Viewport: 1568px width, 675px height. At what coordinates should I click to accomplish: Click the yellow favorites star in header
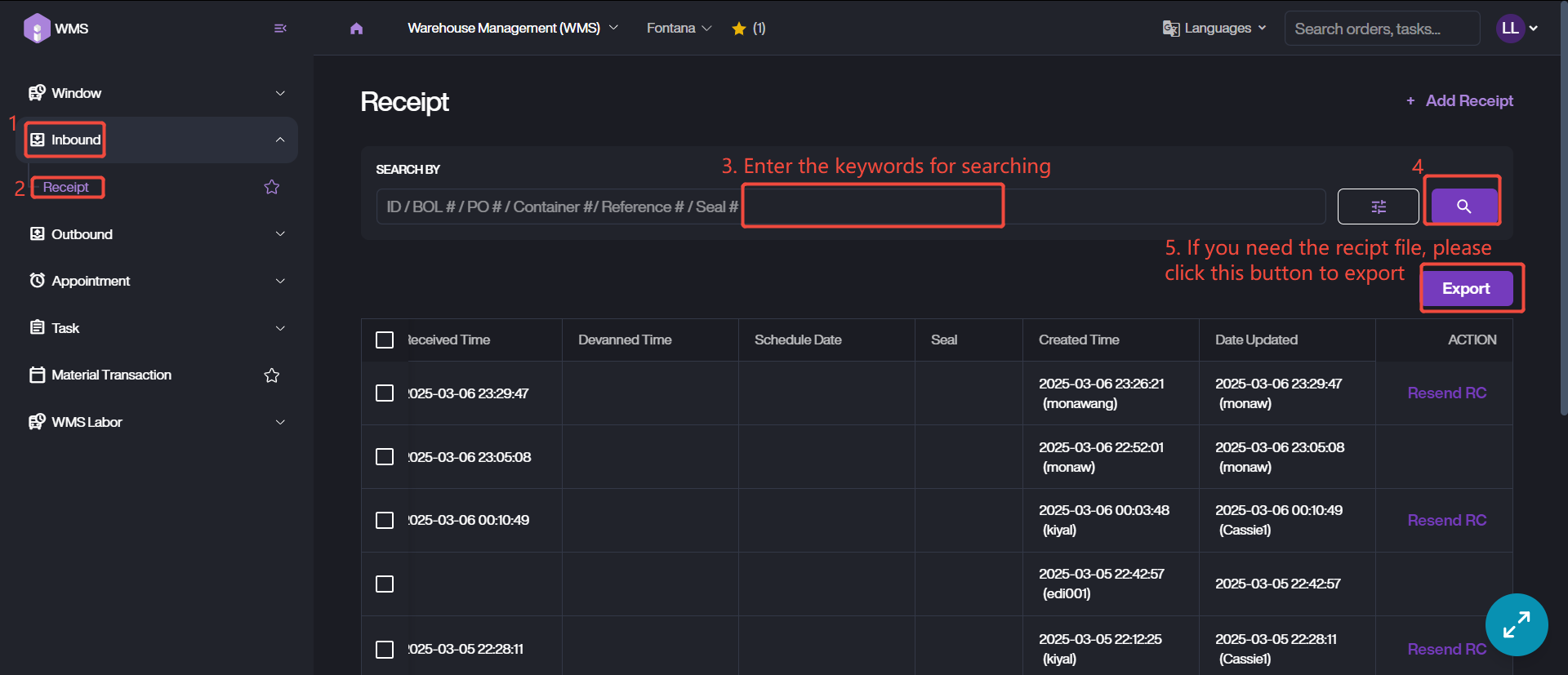pyautogui.click(x=739, y=29)
